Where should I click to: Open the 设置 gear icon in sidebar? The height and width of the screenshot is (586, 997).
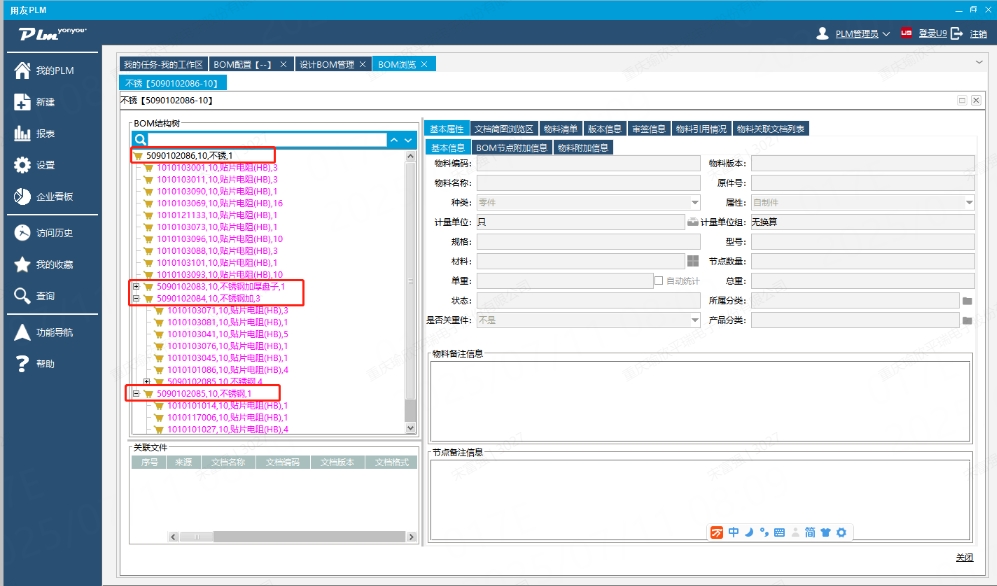click(22, 165)
